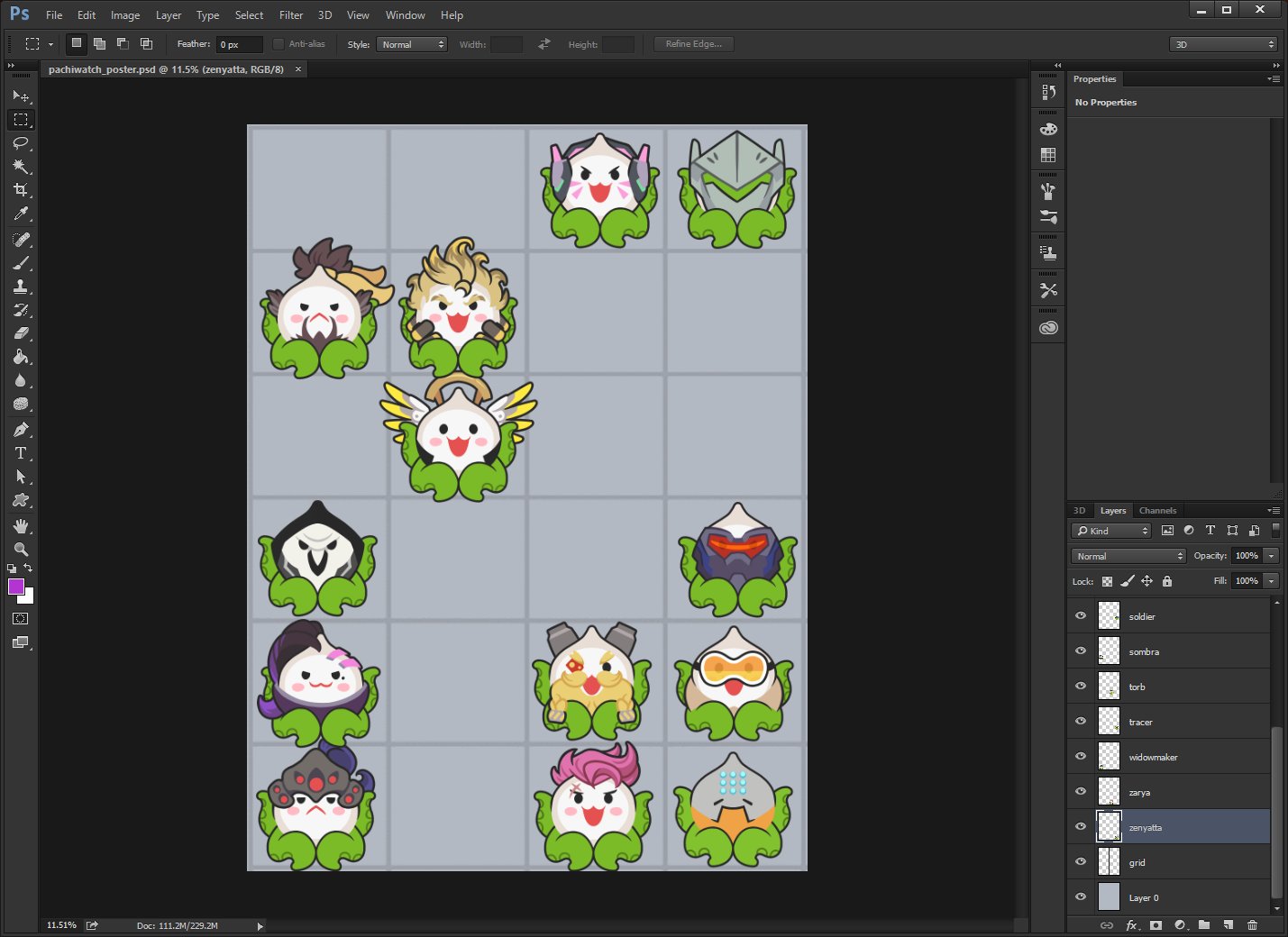The image size is (1288, 937).
Task: Close the pachiwatch_poster.psd document tab
Action: (x=298, y=68)
